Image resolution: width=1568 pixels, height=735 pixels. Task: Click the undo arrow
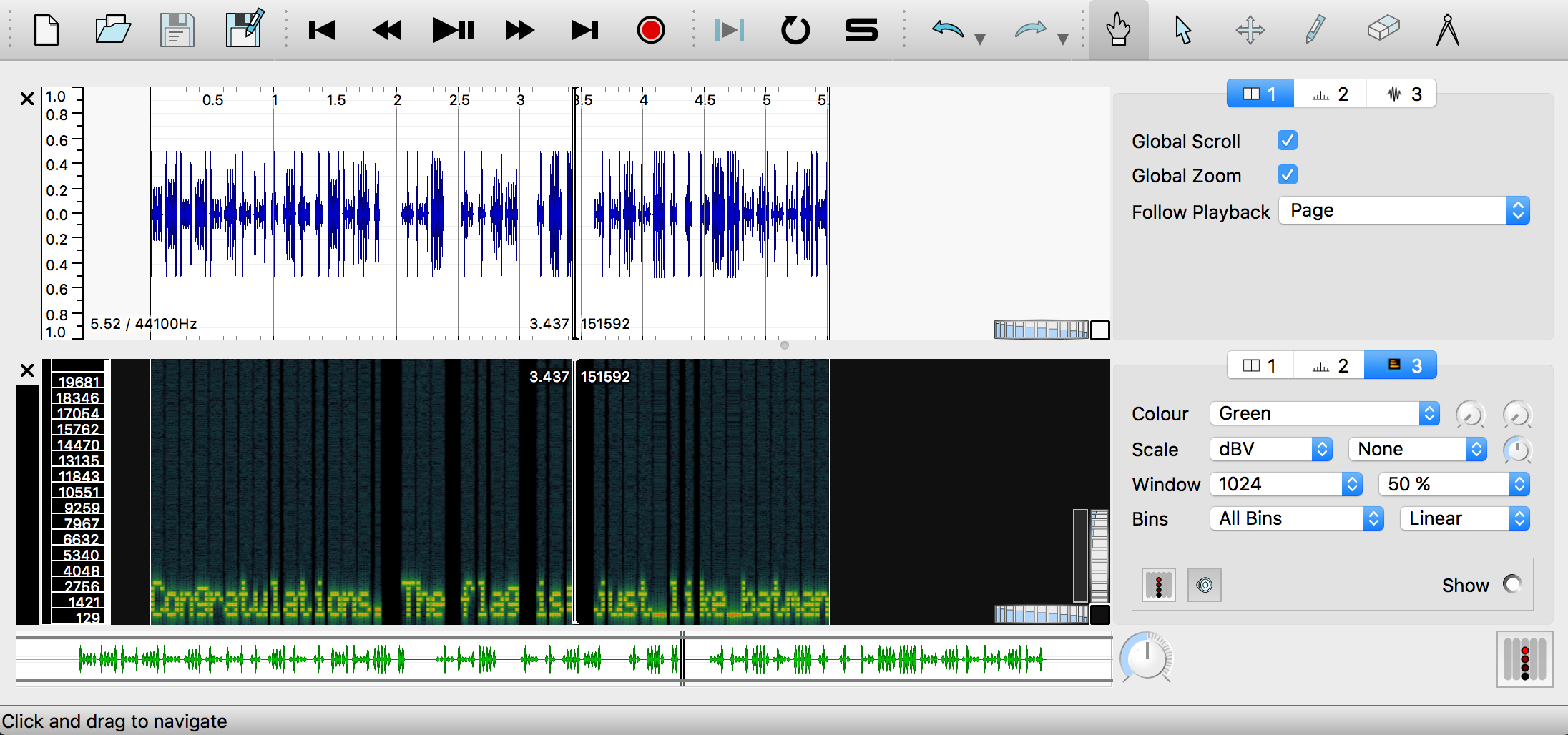[949, 31]
